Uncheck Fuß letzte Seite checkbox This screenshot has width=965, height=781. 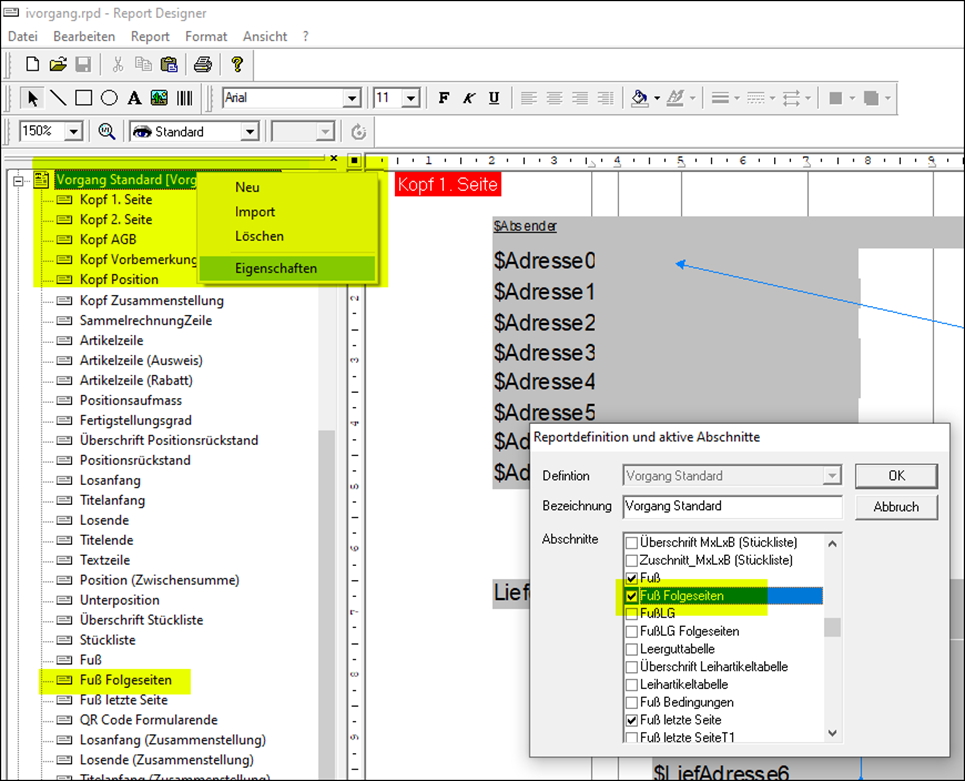click(631, 720)
